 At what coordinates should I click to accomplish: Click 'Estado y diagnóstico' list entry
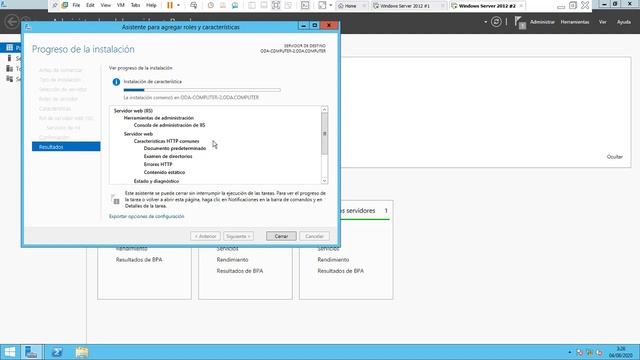click(156, 181)
